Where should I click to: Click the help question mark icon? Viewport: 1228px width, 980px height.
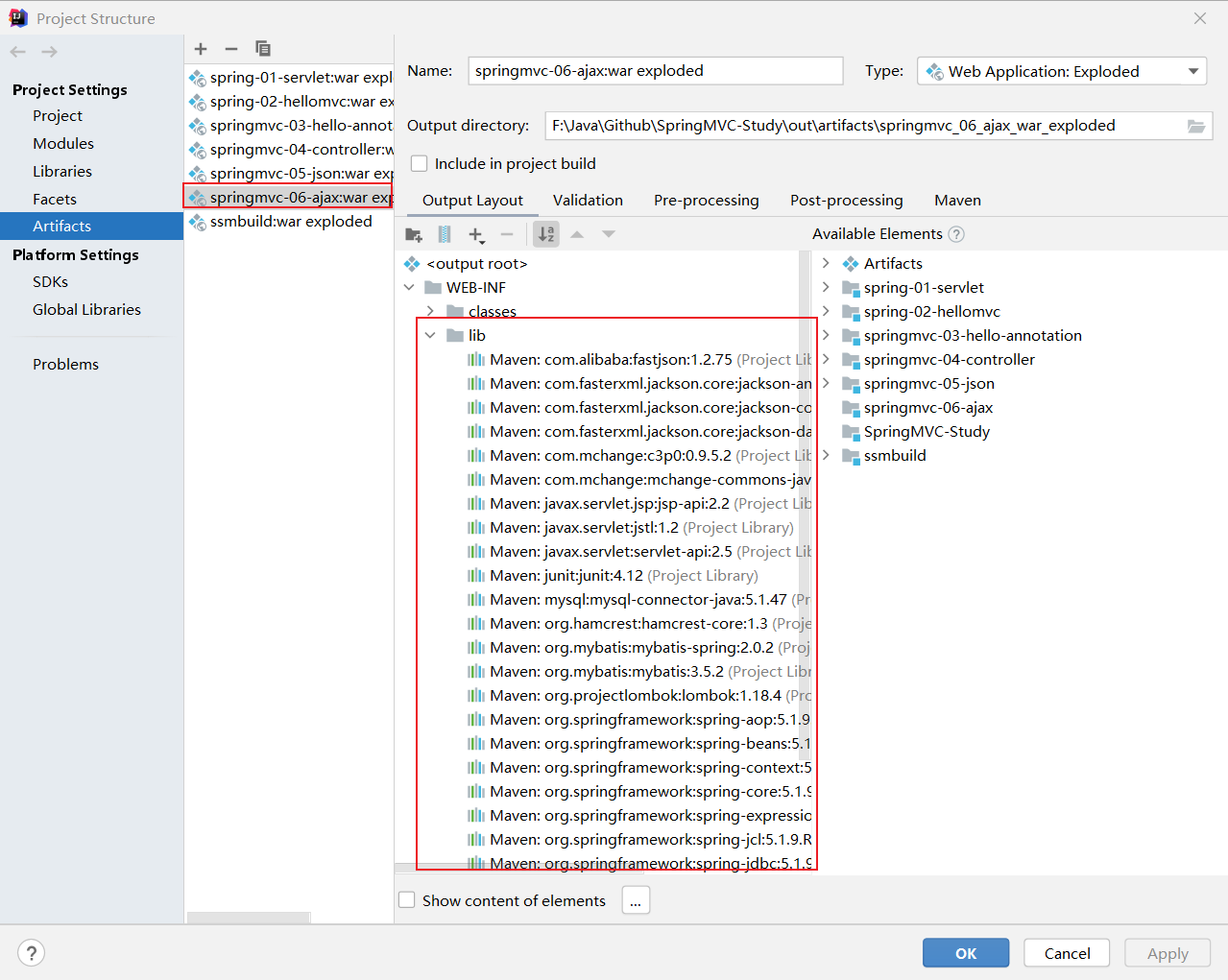(x=32, y=952)
